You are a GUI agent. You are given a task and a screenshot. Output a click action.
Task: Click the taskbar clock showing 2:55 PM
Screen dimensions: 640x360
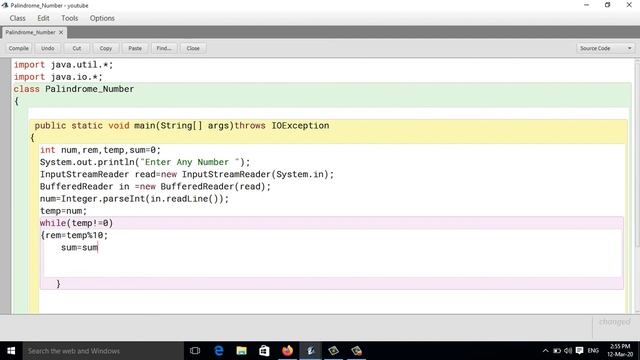point(620,351)
